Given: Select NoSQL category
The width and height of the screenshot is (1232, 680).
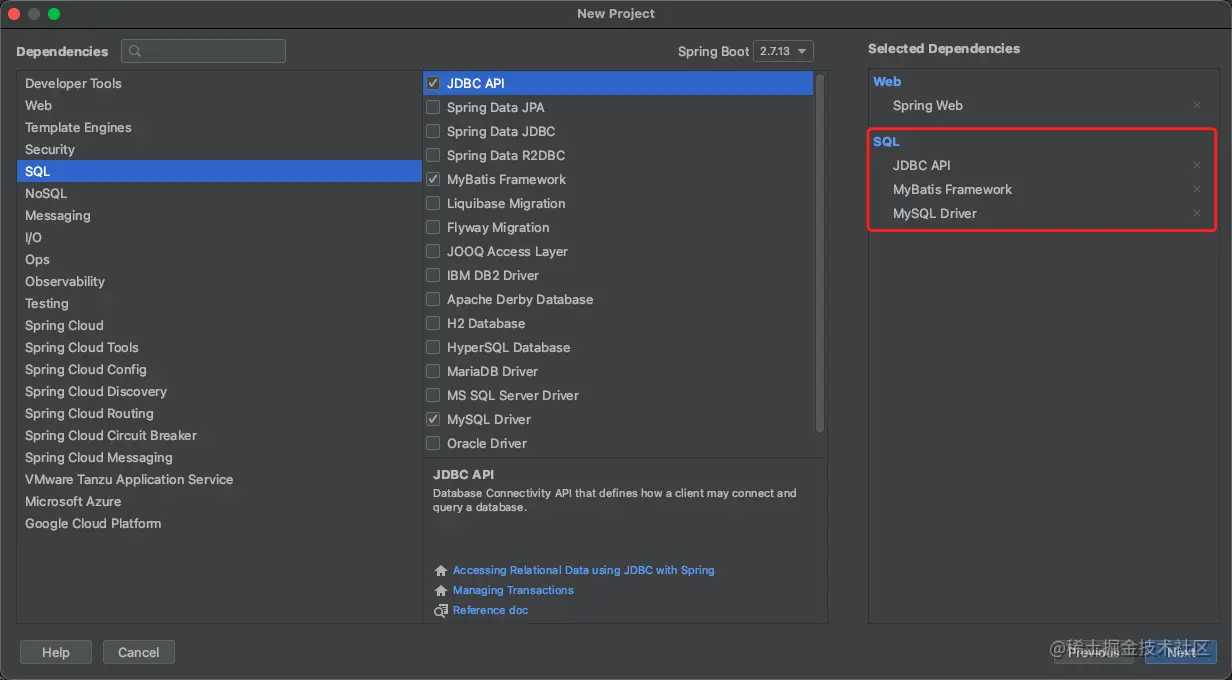Looking at the screenshot, I should point(219,193).
